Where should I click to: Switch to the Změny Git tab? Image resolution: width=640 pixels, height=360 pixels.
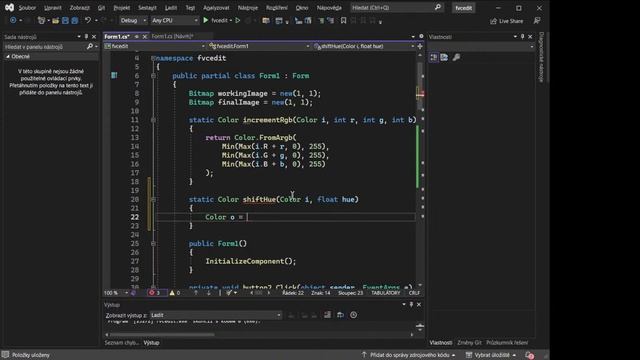(469, 343)
